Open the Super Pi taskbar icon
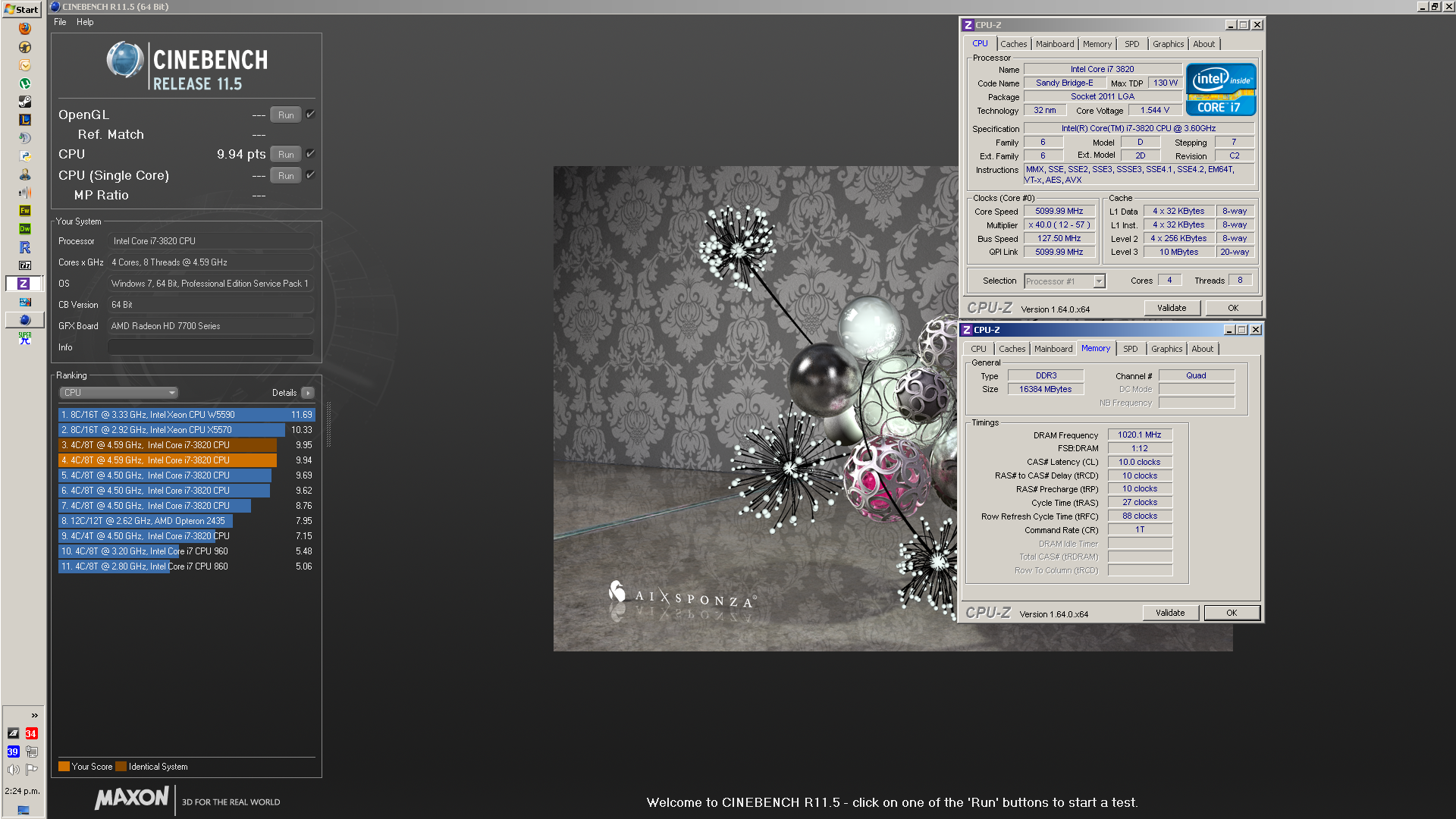This screenshot has width=1456, height=819. [x=25, y=338]
